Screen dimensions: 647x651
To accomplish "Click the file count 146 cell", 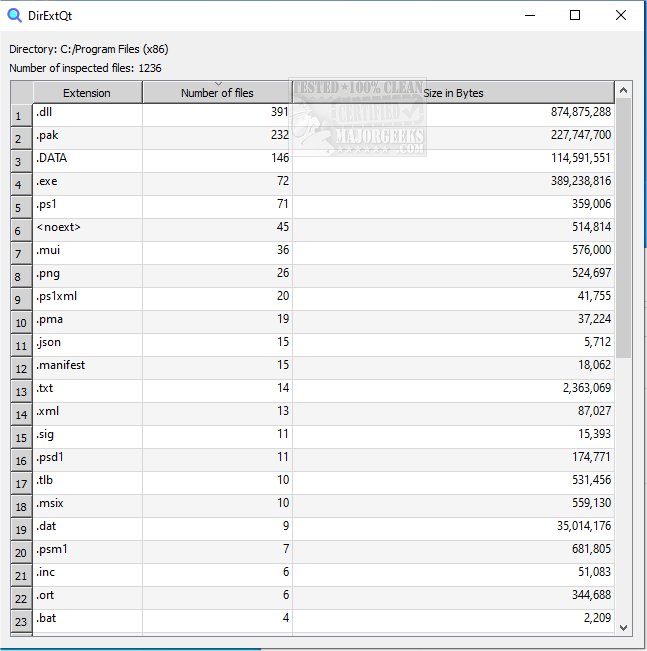I will coord(218,161).
